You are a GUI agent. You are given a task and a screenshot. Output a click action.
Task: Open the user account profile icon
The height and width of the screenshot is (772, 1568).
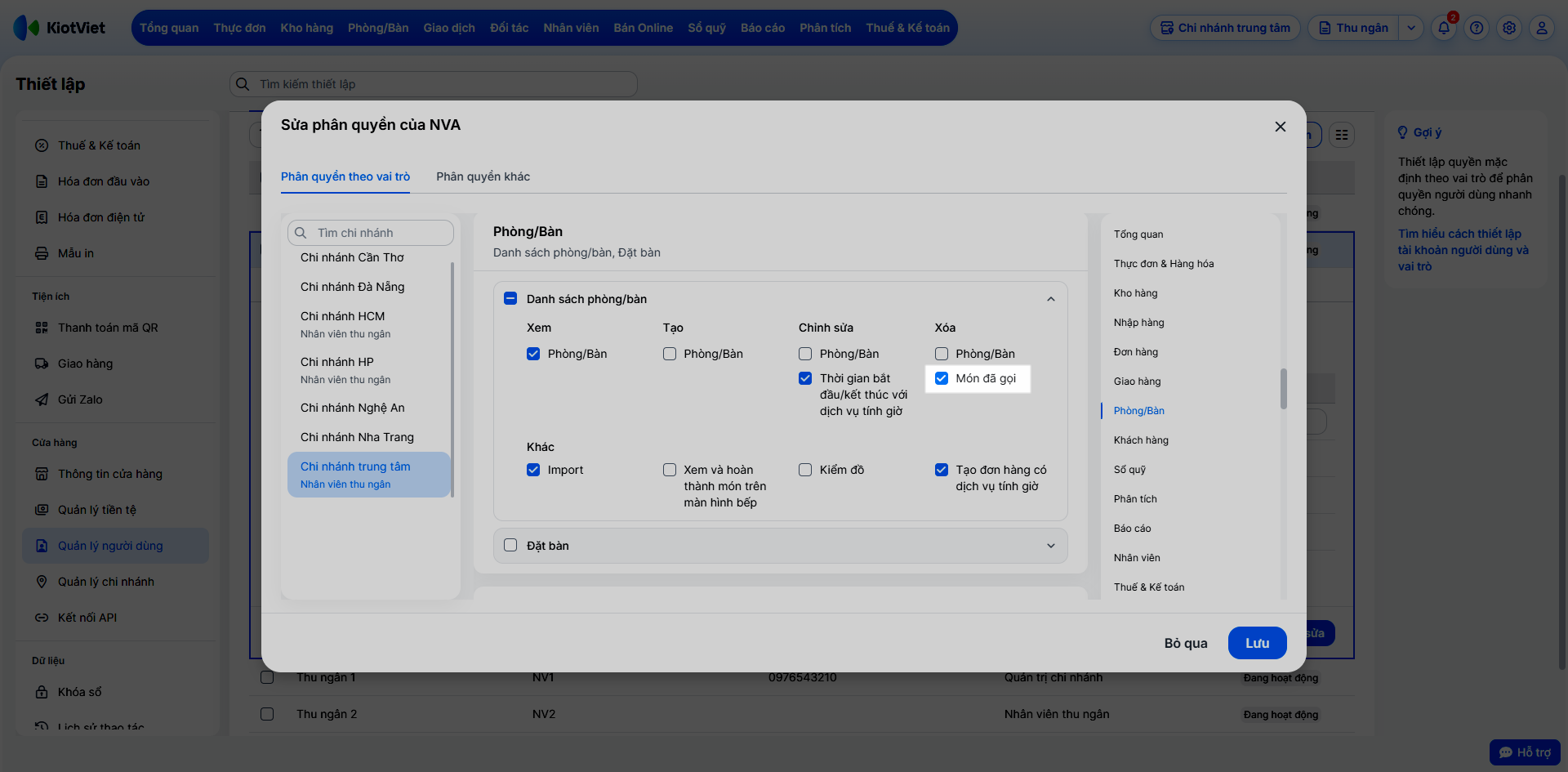[x=1541, y=28]
